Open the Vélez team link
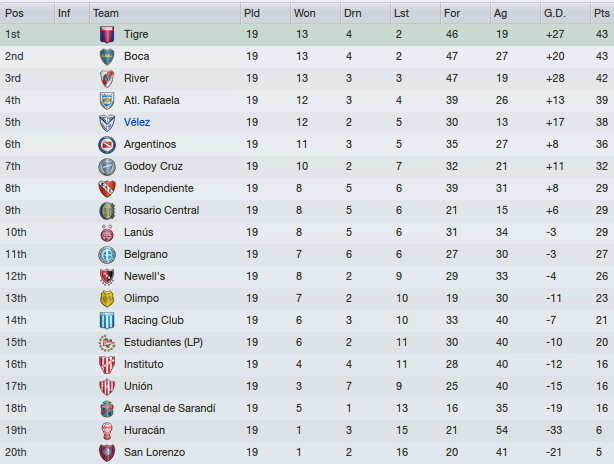This screenshot has width=614, height=464. coord(137,122)
